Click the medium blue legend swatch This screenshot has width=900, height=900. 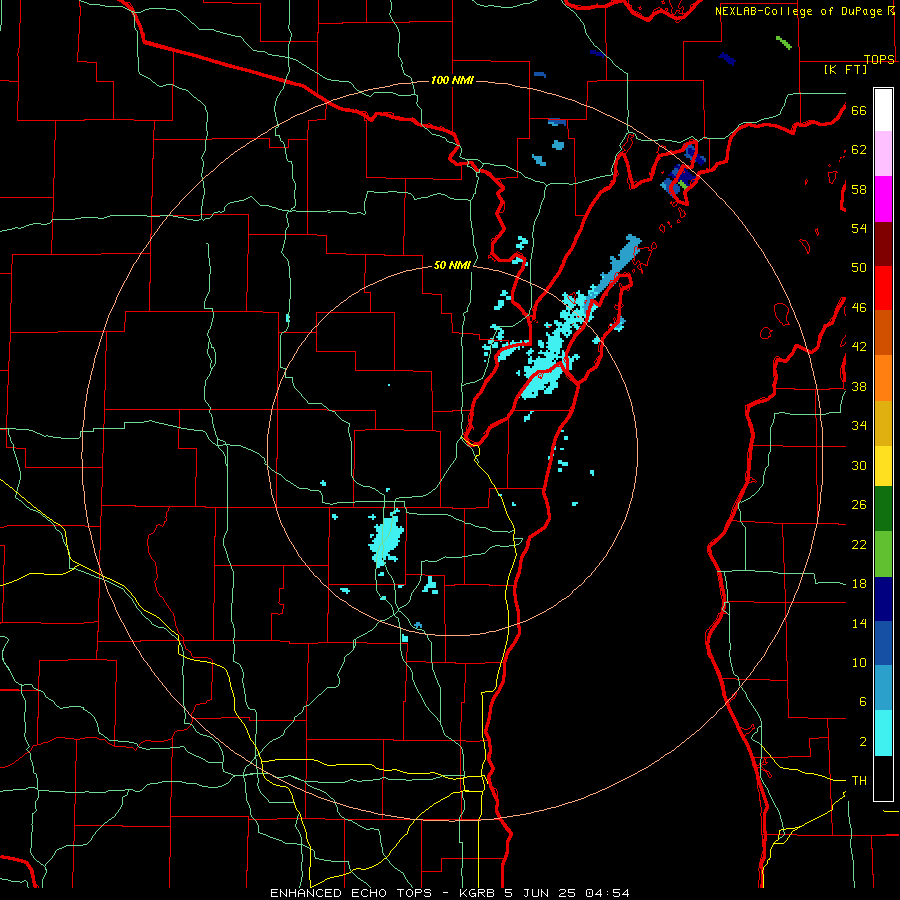point(883,643)
